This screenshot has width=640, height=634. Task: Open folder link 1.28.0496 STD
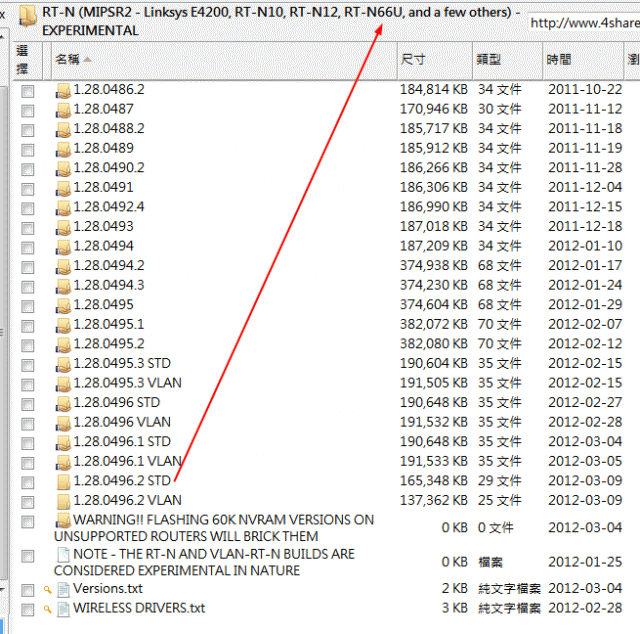pos(117,403)
